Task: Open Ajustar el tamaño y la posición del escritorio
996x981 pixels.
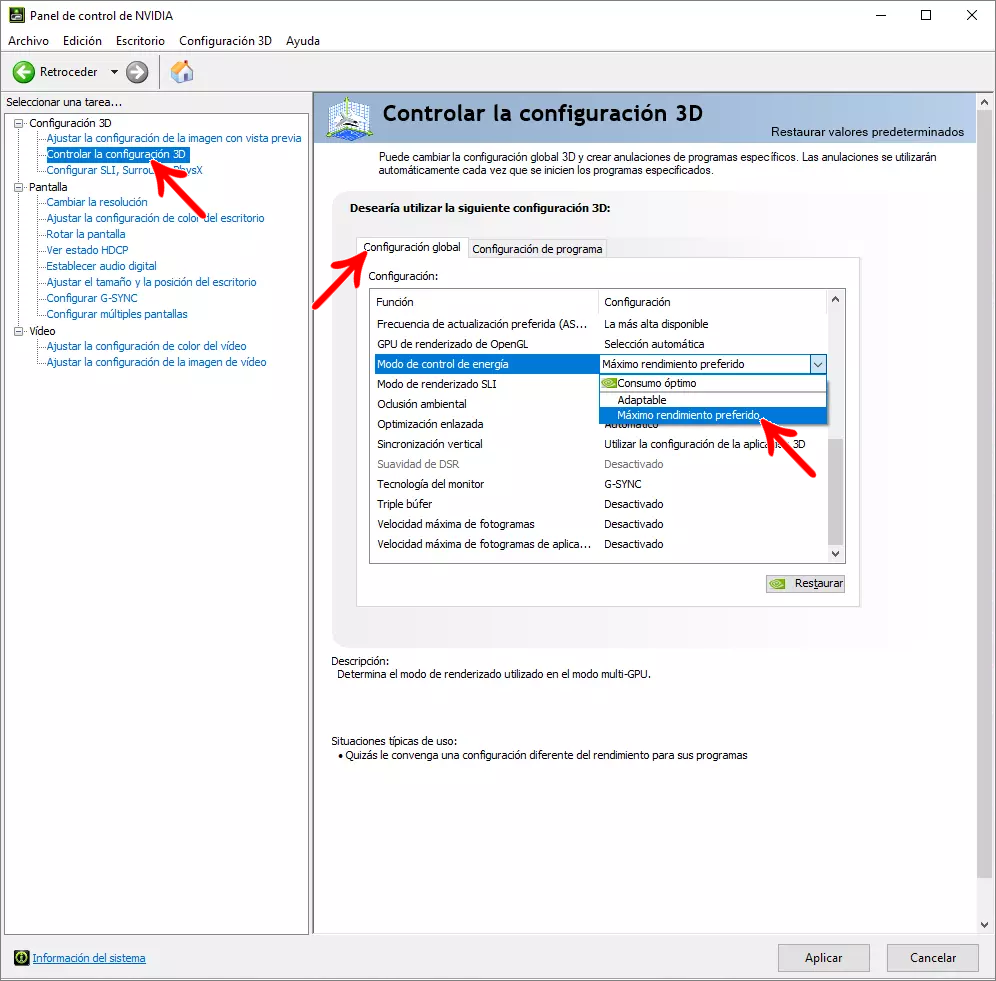Action: click(151, 282)
